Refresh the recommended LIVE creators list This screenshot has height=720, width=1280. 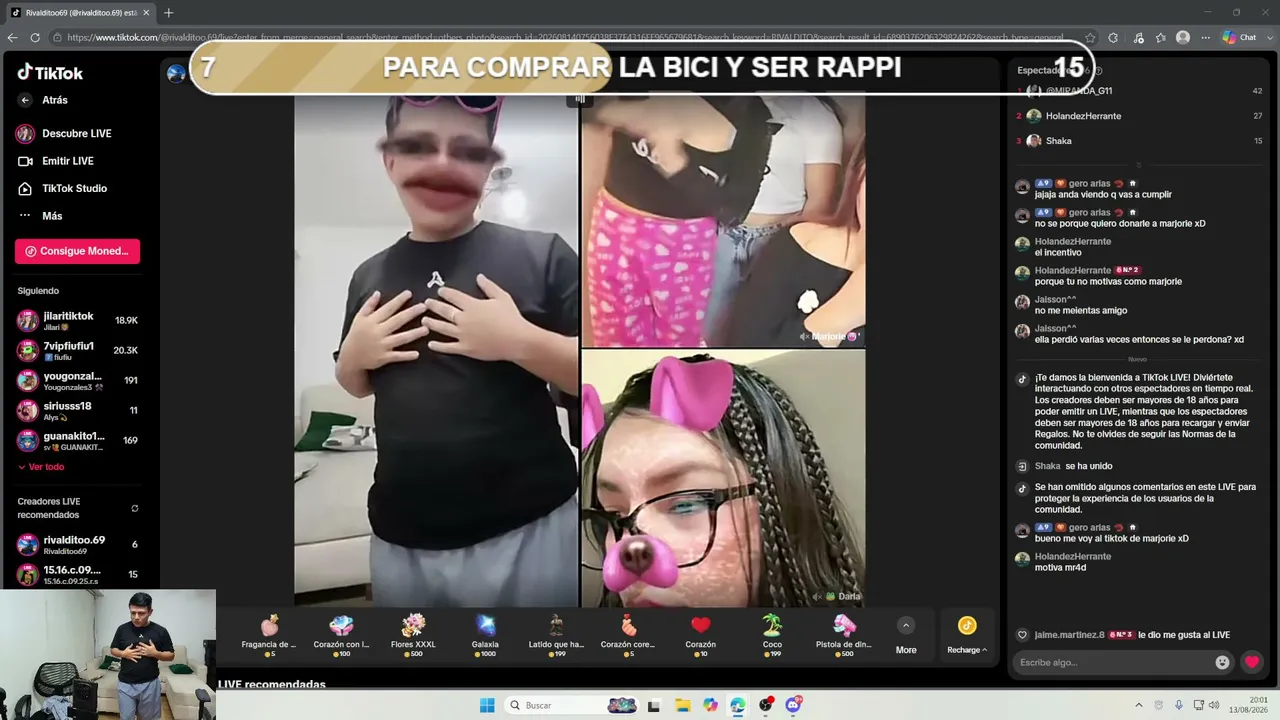pos(135,509)
